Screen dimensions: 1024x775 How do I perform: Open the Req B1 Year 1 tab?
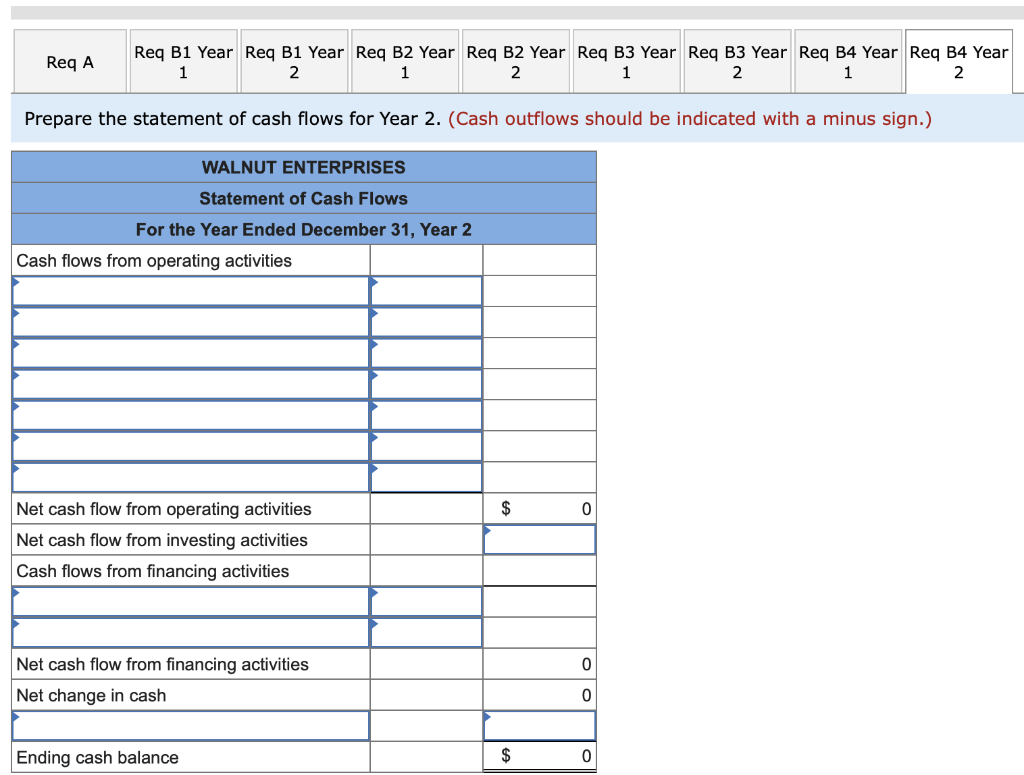183,61
